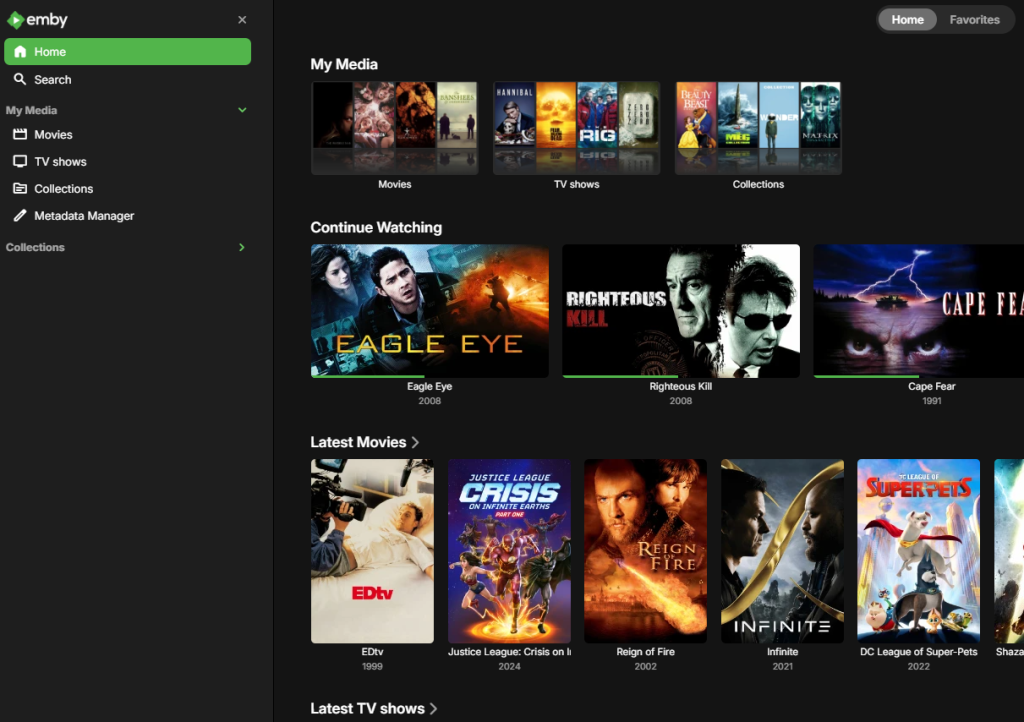Open the DC League of Super-Pets poster
This screenshot has height=722, width=1024.
(918, 551)
